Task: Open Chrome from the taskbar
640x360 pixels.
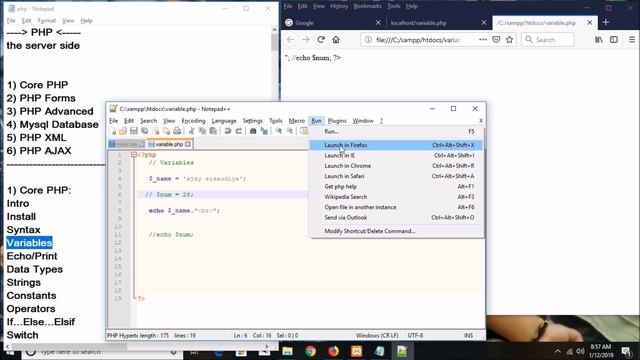Action: click(310, 351)
